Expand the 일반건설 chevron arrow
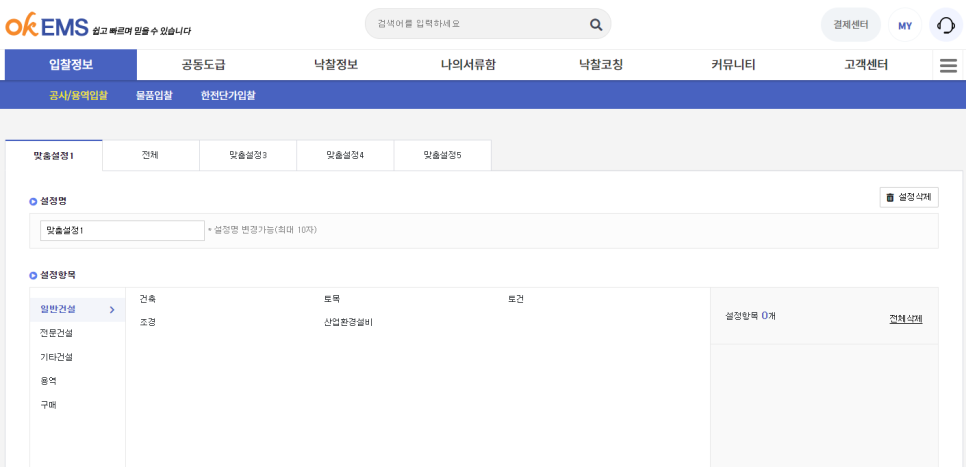The width and height of the screenshot is (966, 467). [112, 309]
